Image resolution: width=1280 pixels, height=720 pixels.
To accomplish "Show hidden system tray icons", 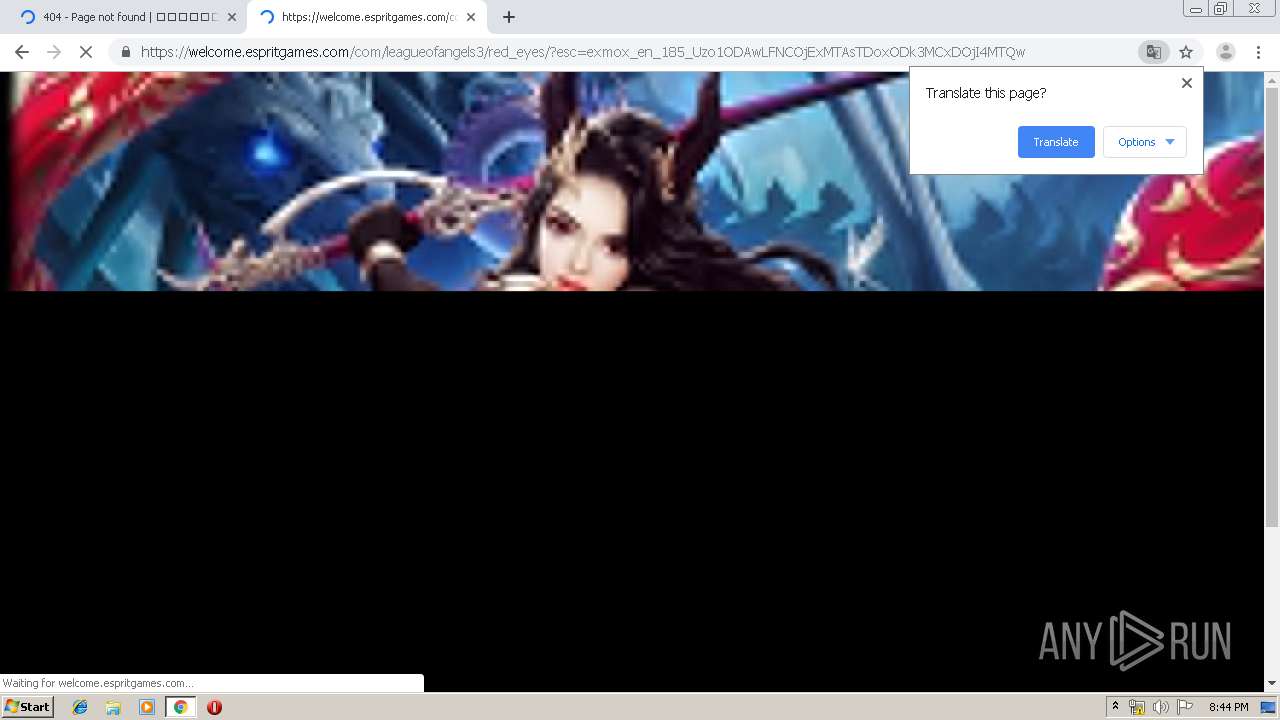I will [1115, 707].
